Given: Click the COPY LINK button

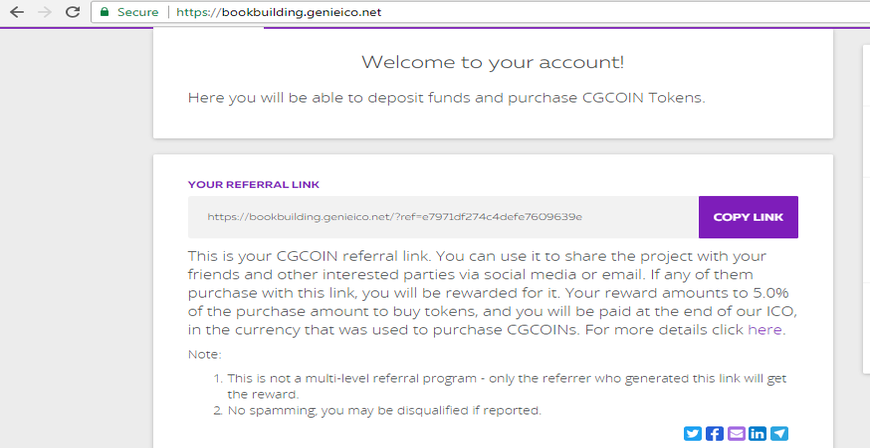Looking at the screenshot, I should pyautogui.click(x=748, y=217).
